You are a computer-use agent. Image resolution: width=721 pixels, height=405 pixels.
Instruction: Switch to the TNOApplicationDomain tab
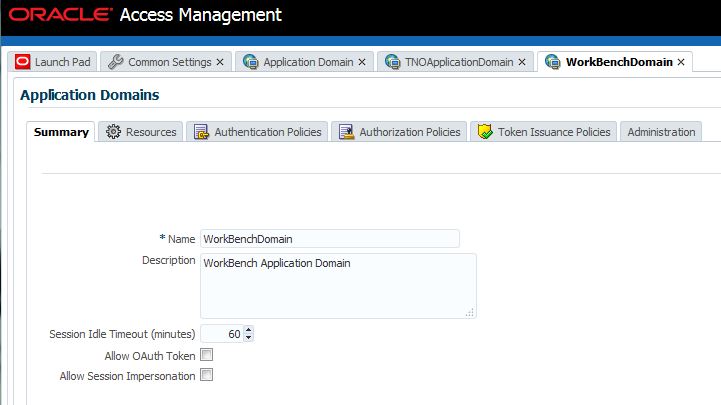point(455,62)
